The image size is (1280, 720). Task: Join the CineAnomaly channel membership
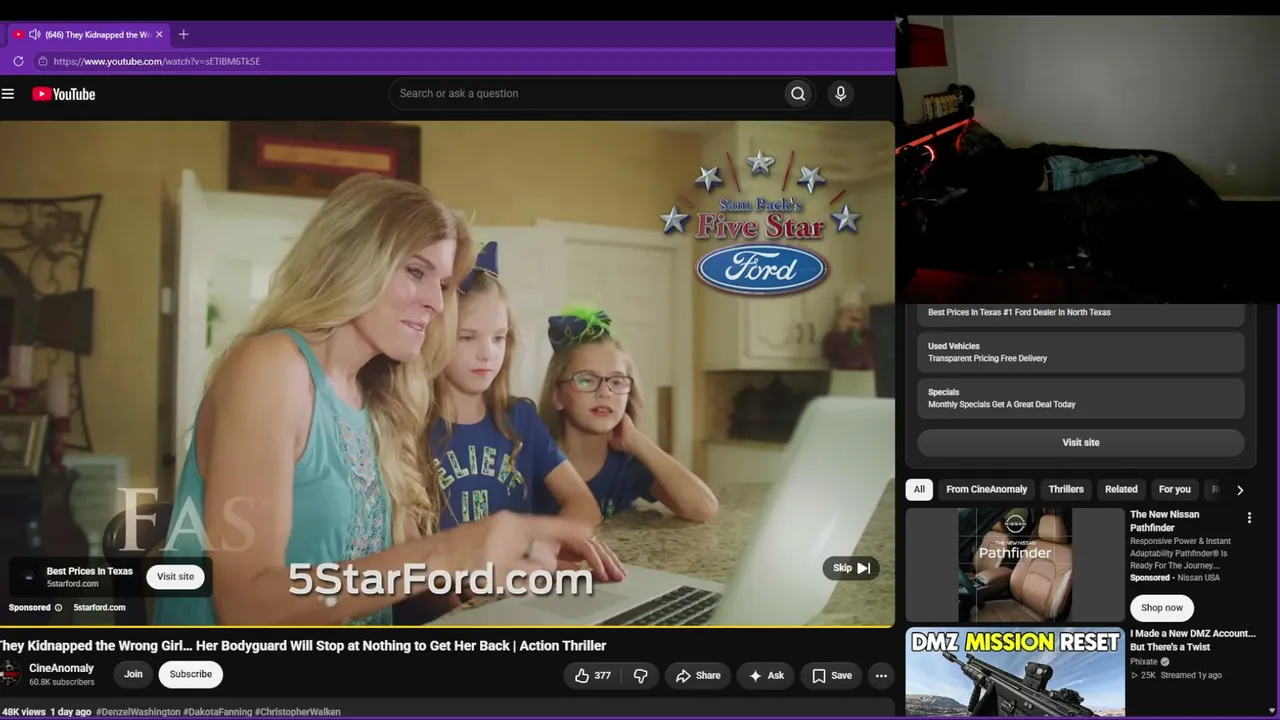click(133, 674)
